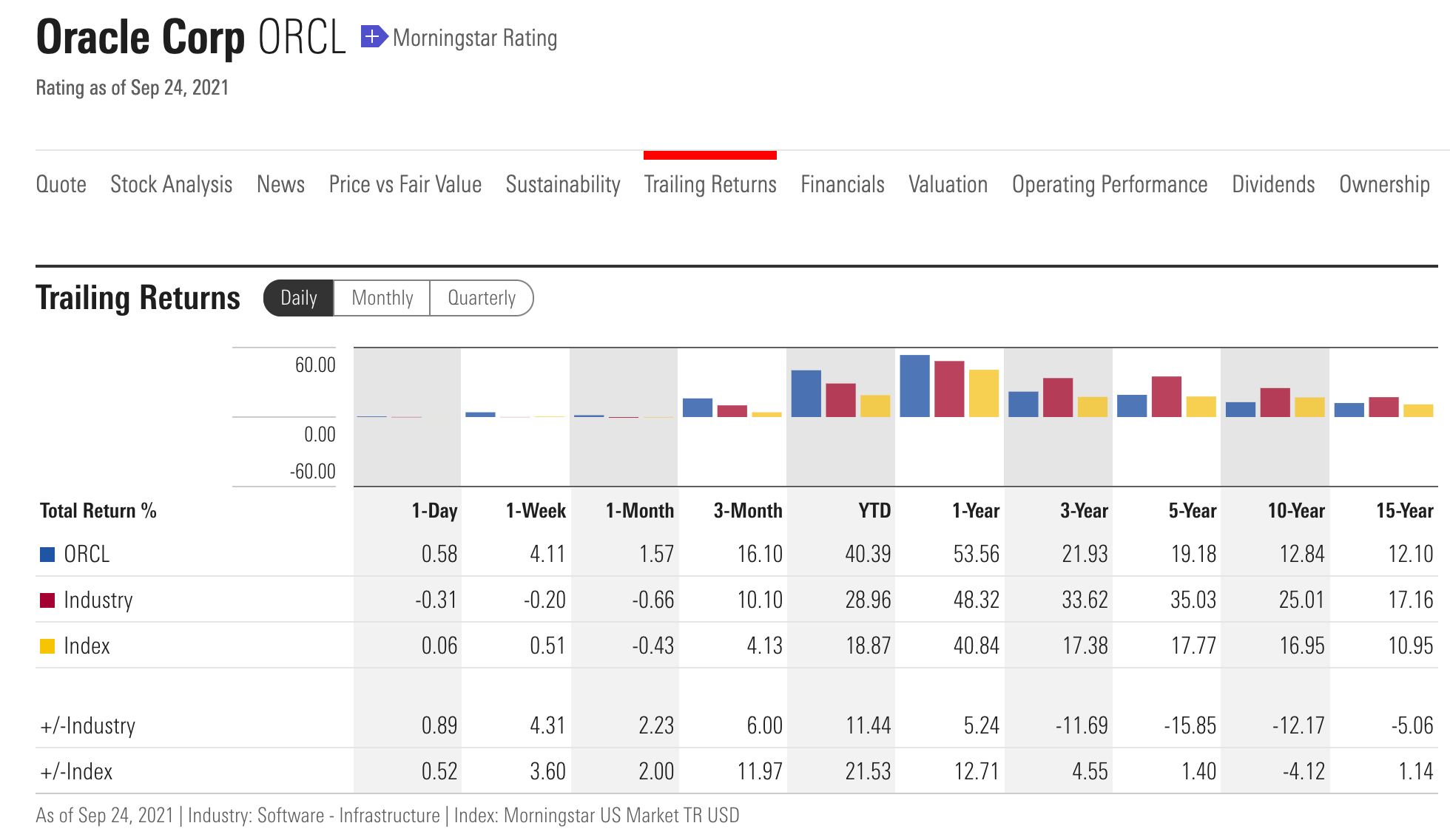1450x840 pixels.
Task: Click the red Industry legend swatch
Action: (x=47, y=600)
